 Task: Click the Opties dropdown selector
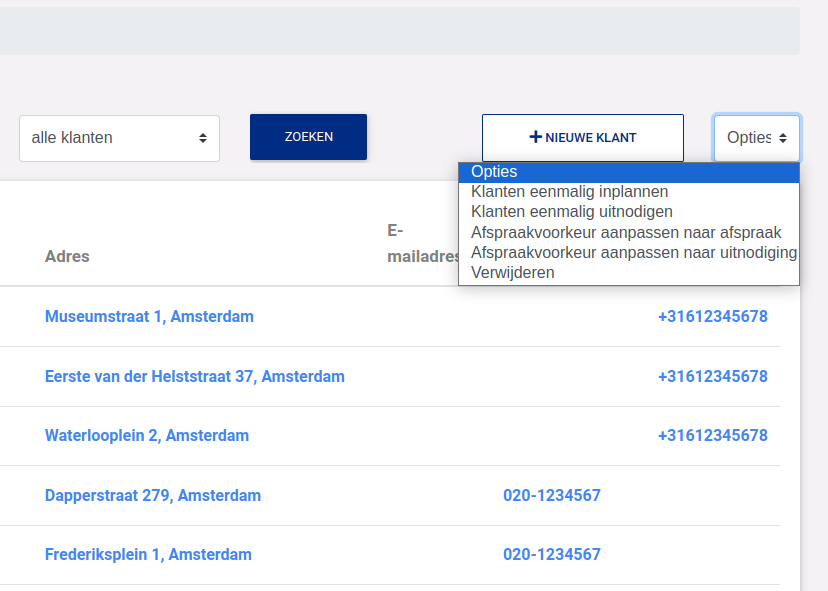click(x=756, y=138)
